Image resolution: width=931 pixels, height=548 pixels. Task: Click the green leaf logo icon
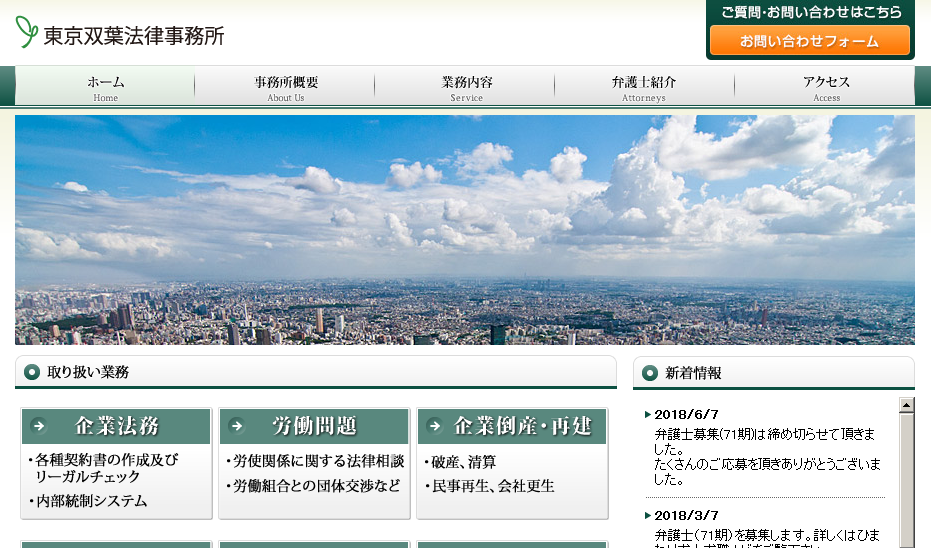pyautogui.click(x=26, y=32)
